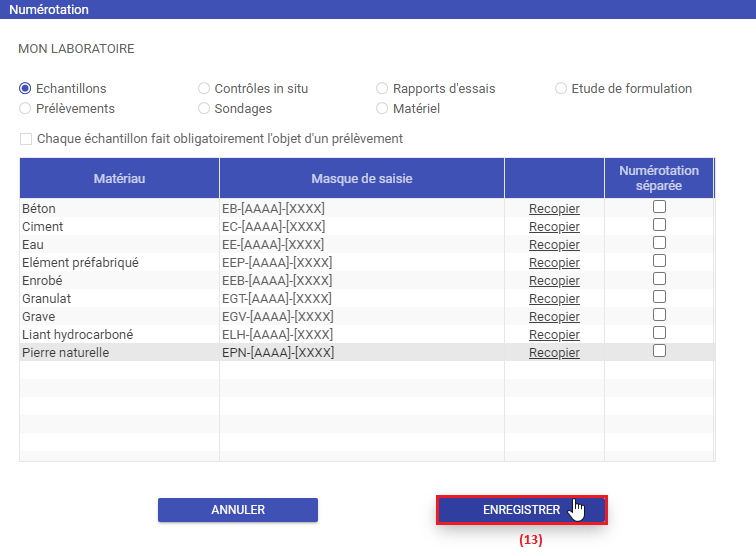Screen dimensions: 756x556
Task: Click the ANNULER button
Action: 238,510
